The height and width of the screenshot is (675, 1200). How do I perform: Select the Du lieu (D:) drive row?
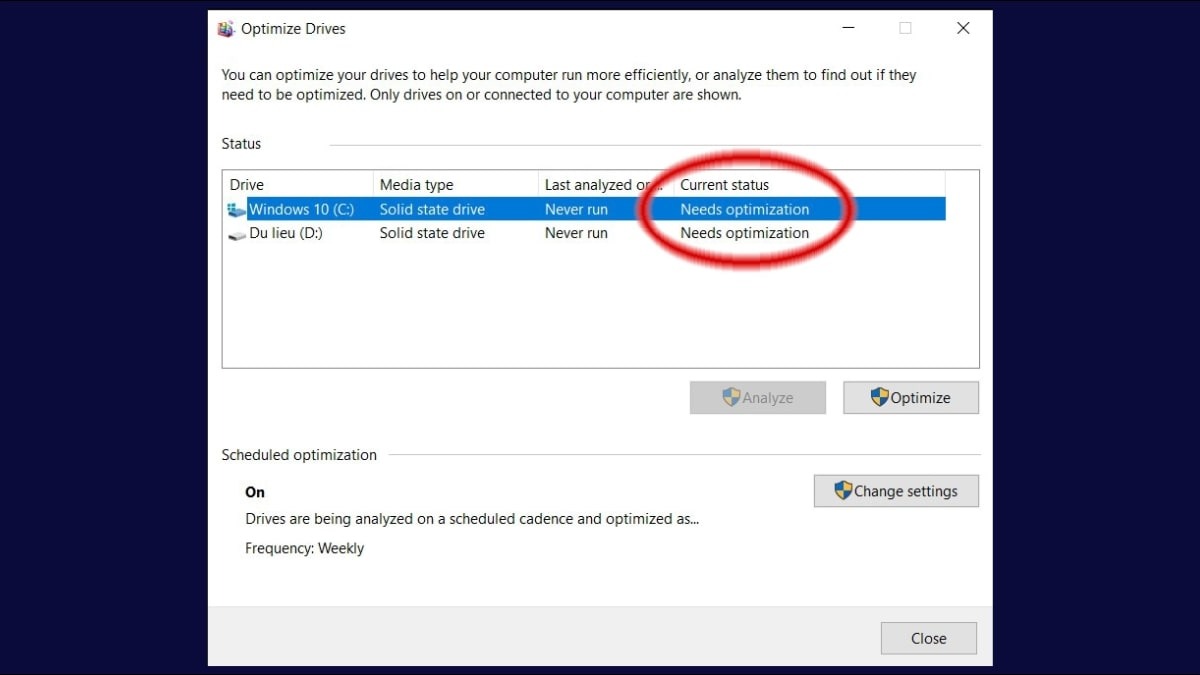[586, 233]
